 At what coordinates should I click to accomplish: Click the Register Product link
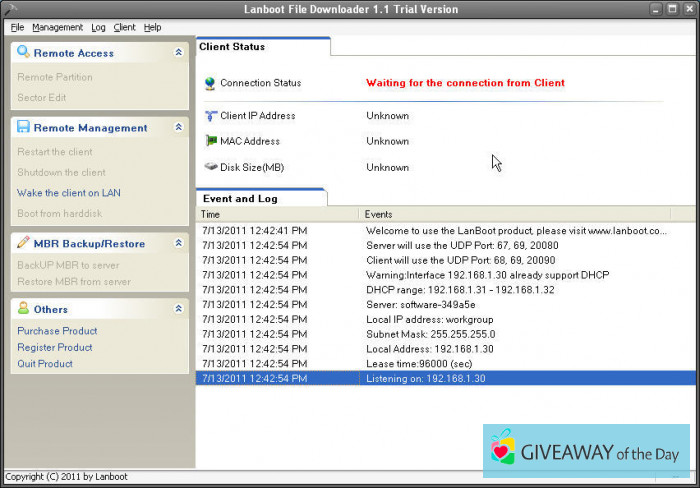coord(55,347)
